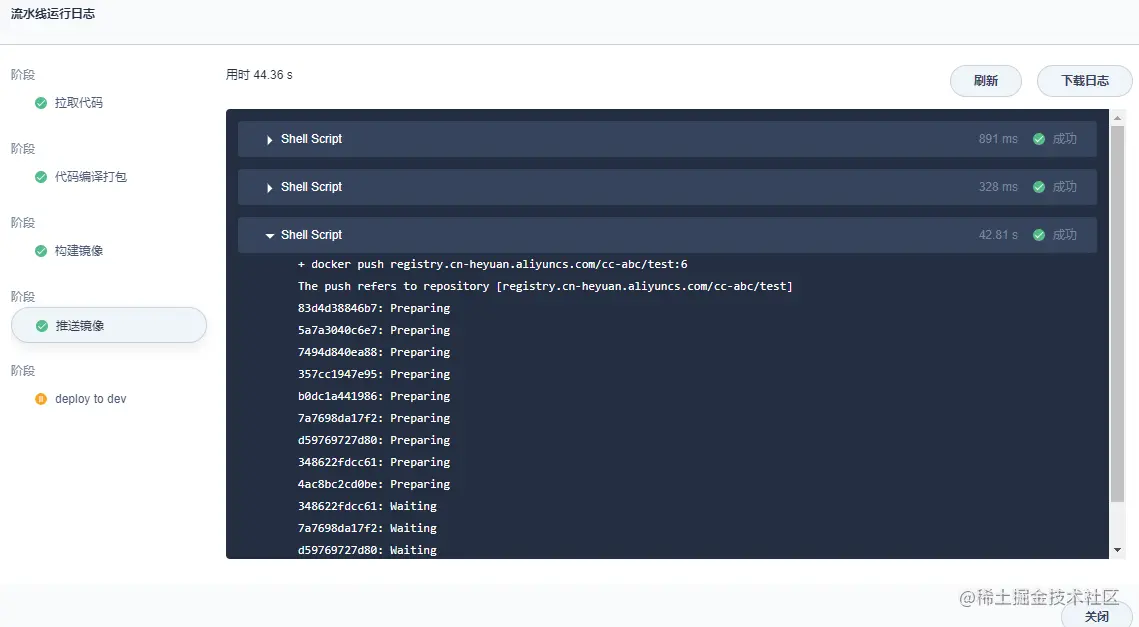1139x627 pixels.
Task: Click orange paused icon beside deploy to dev
Action: pos(41,399)
